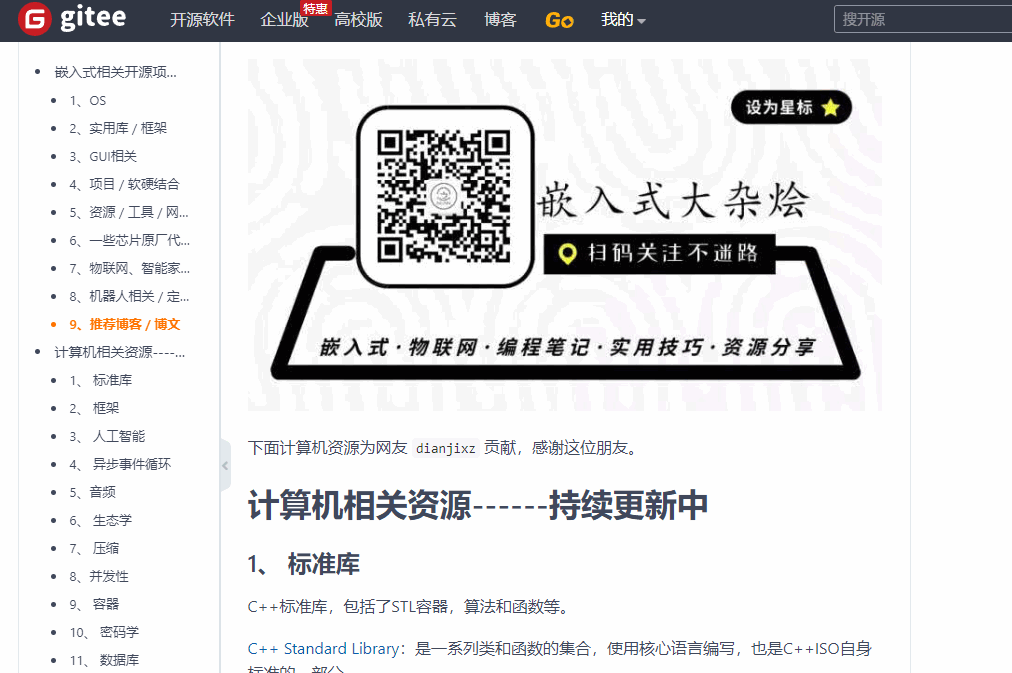Click the 设为星标 star badge
This screenshot has width=1012, height=673.
point(791,108)
